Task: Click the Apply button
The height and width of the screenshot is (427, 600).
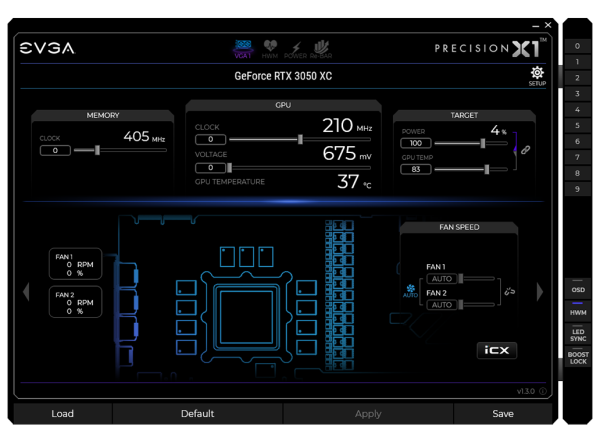Action: point(368,414)
